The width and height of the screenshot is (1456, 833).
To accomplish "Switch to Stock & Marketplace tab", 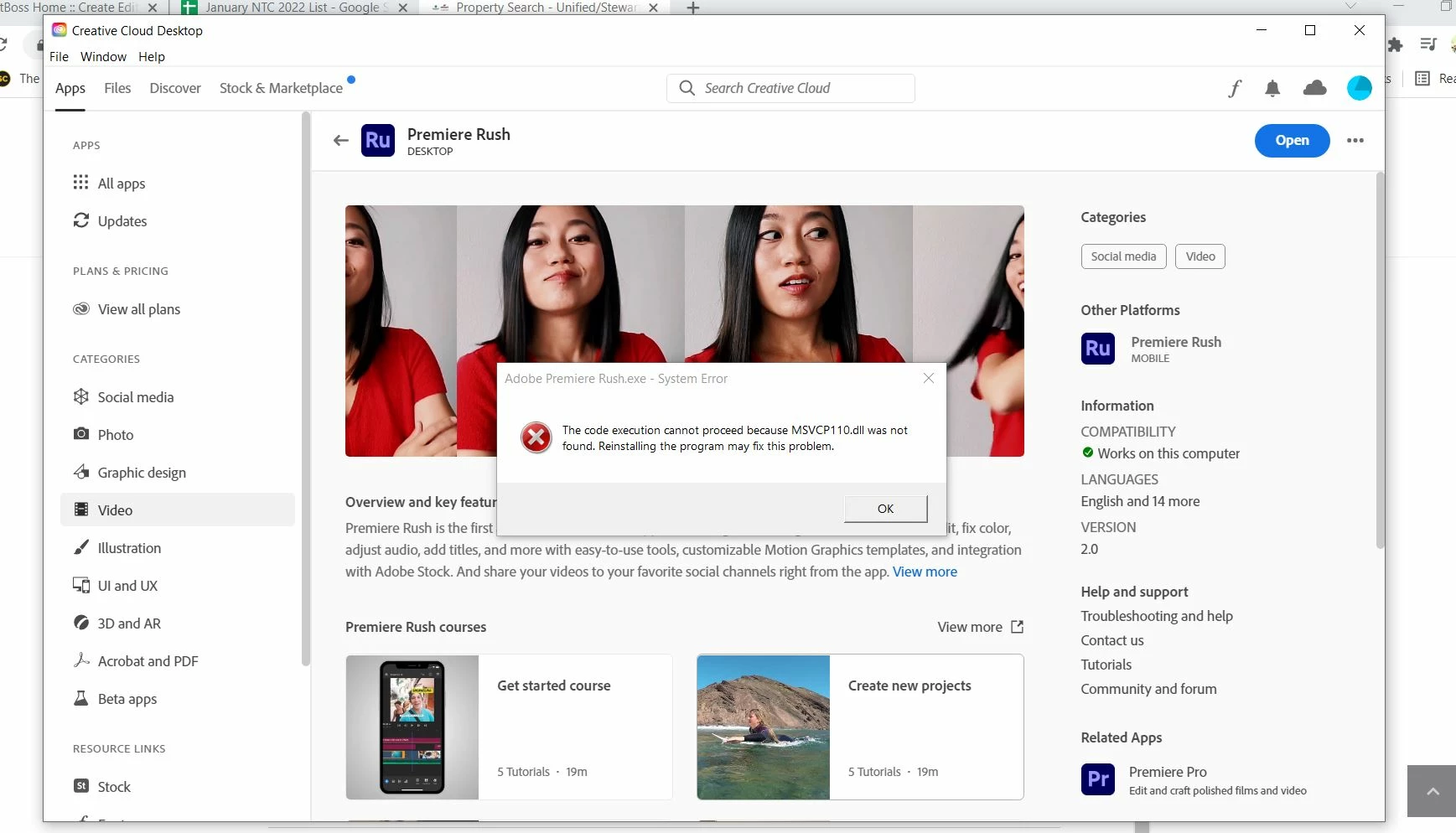I will [x=281, y=88].
